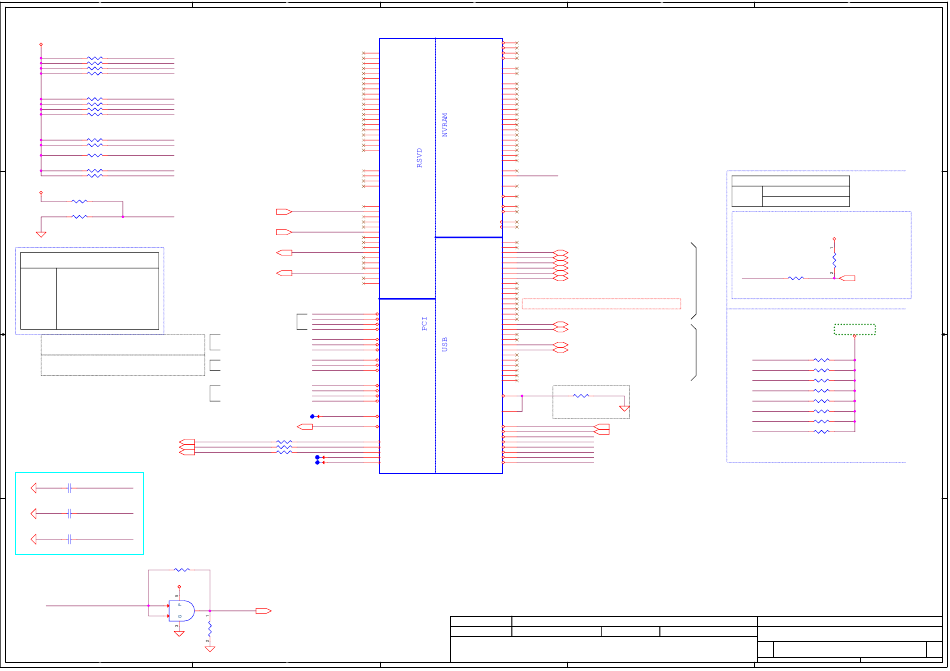Select the vertical pull-down resistor at the AND gate output

(x=210, y=630)
